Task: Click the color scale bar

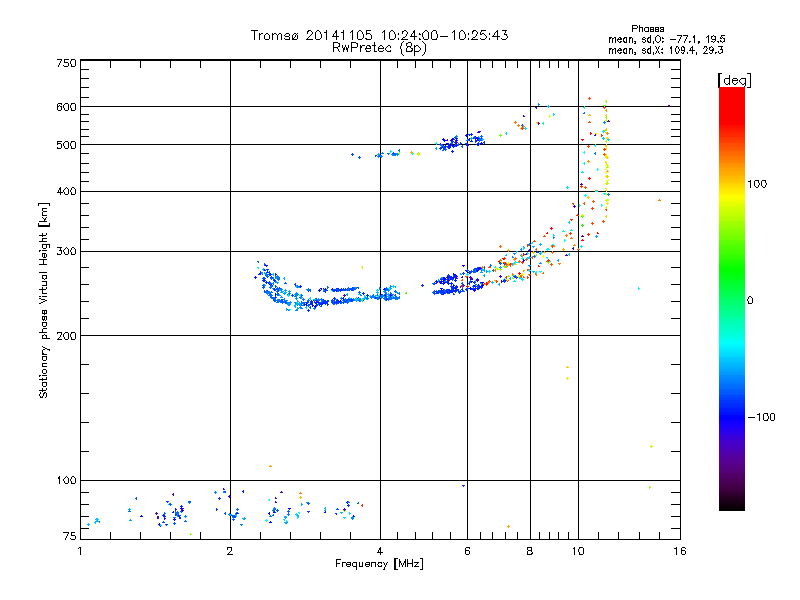Action: point(732,298)
